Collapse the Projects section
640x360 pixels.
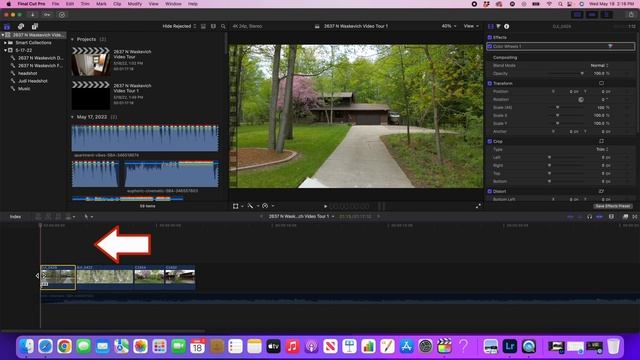click(x=73, y=40)
